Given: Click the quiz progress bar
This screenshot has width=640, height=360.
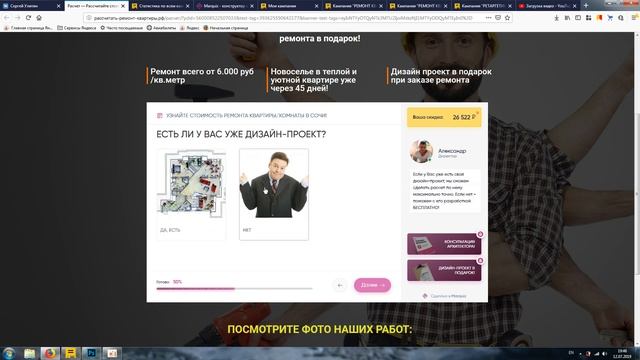Looking at the screenshot, I should [x=234, y=289].
